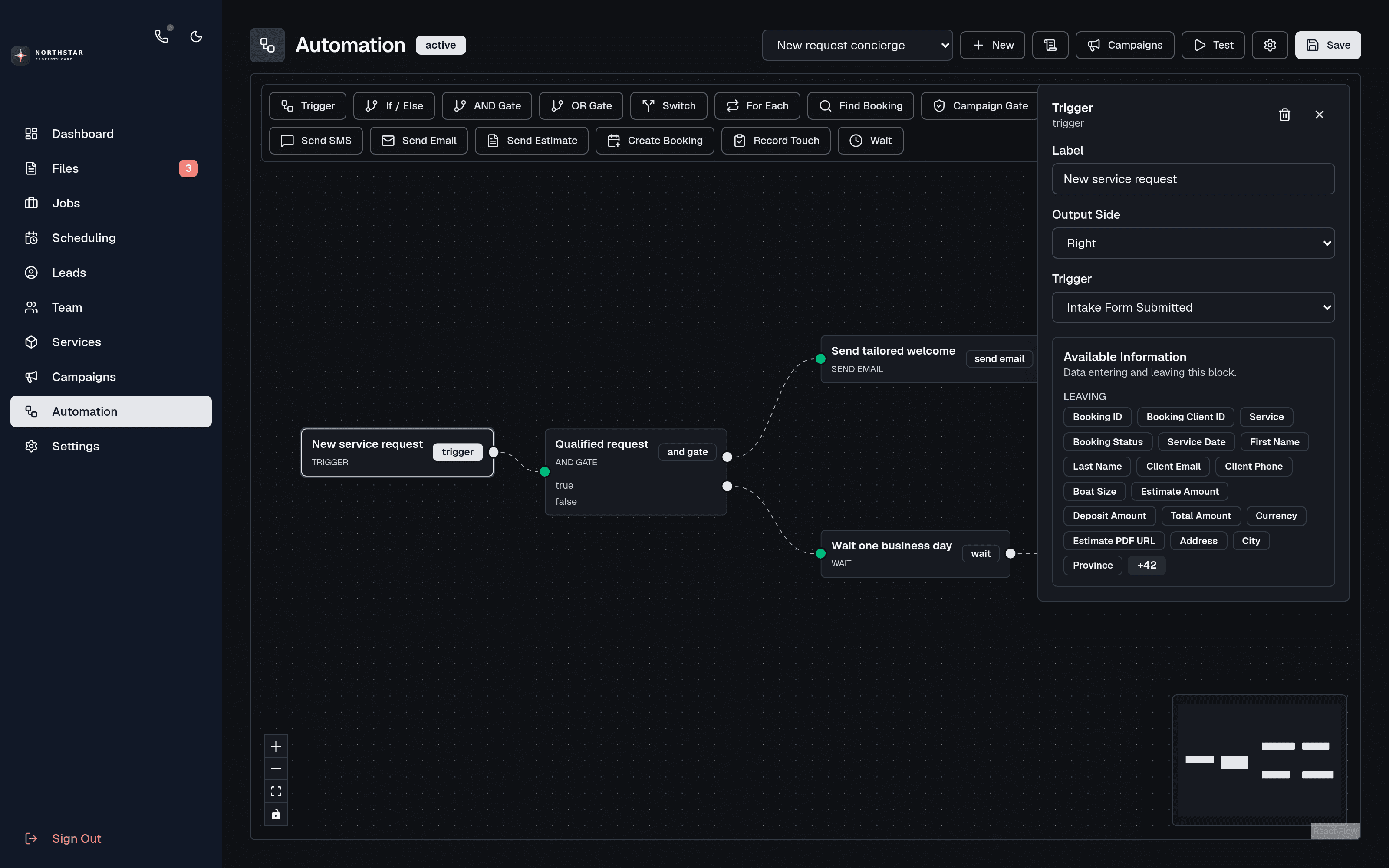Click the Wait node output handle

click(1010, 553)
